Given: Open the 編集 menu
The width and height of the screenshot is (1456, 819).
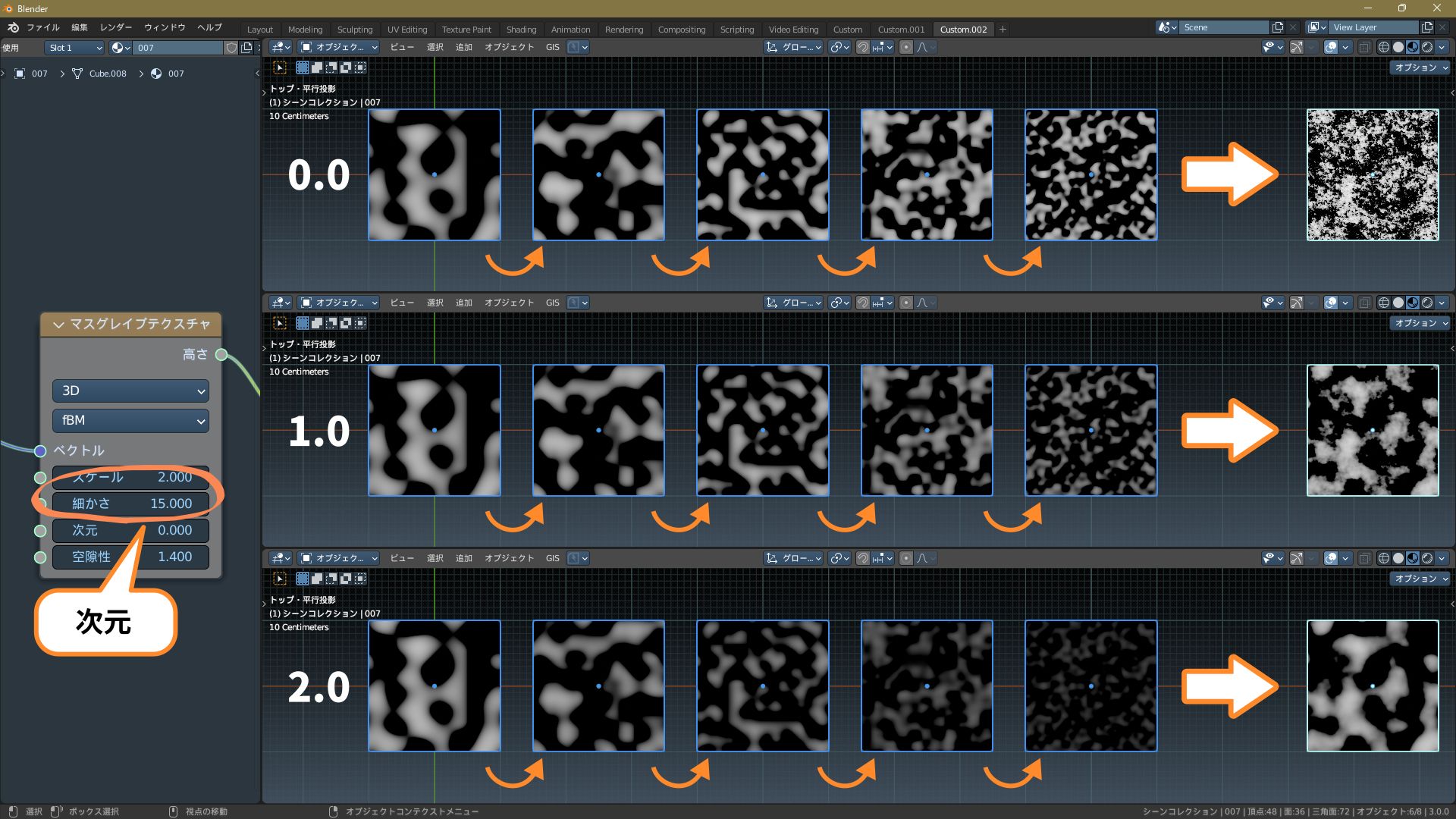Looking at the screenshot, I should (x=80, y=27).
